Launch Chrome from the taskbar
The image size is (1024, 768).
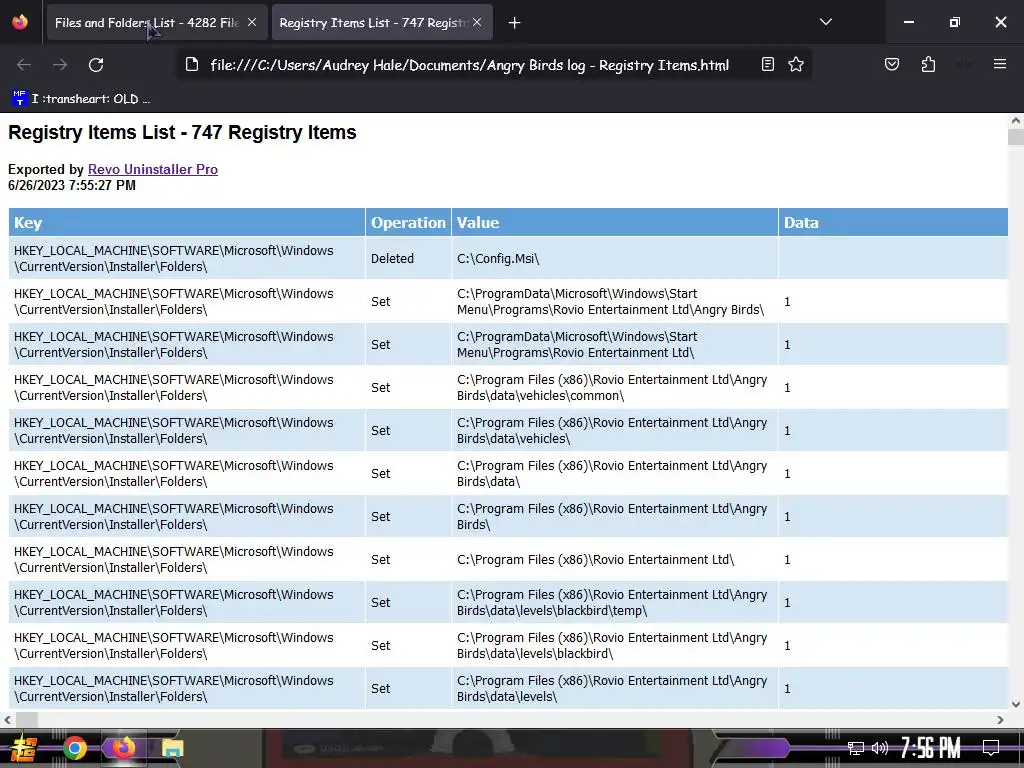[75, 748]
